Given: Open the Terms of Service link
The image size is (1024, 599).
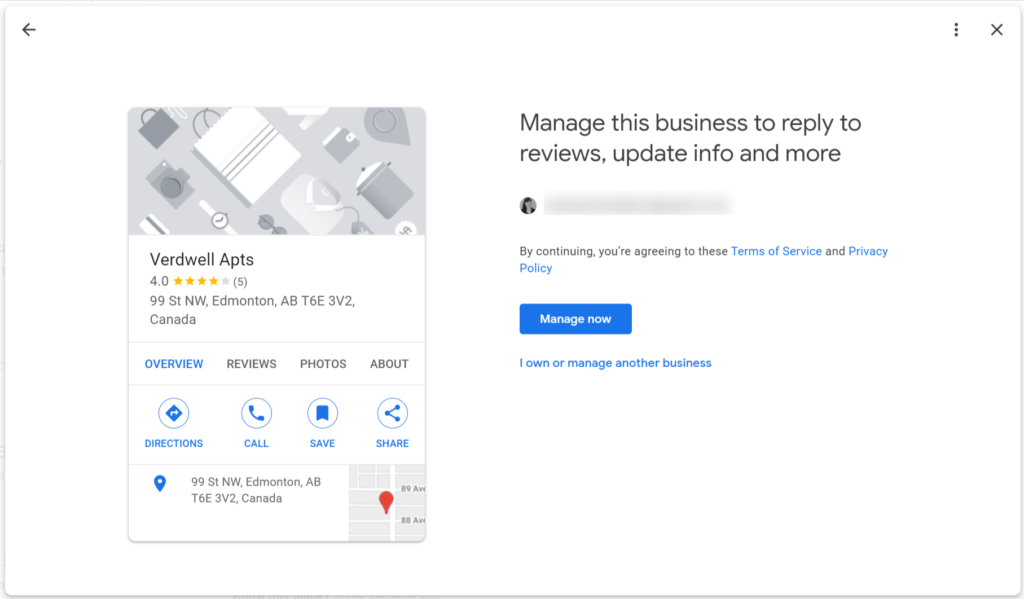Looking at the screenshot, I should coord(776,251).
